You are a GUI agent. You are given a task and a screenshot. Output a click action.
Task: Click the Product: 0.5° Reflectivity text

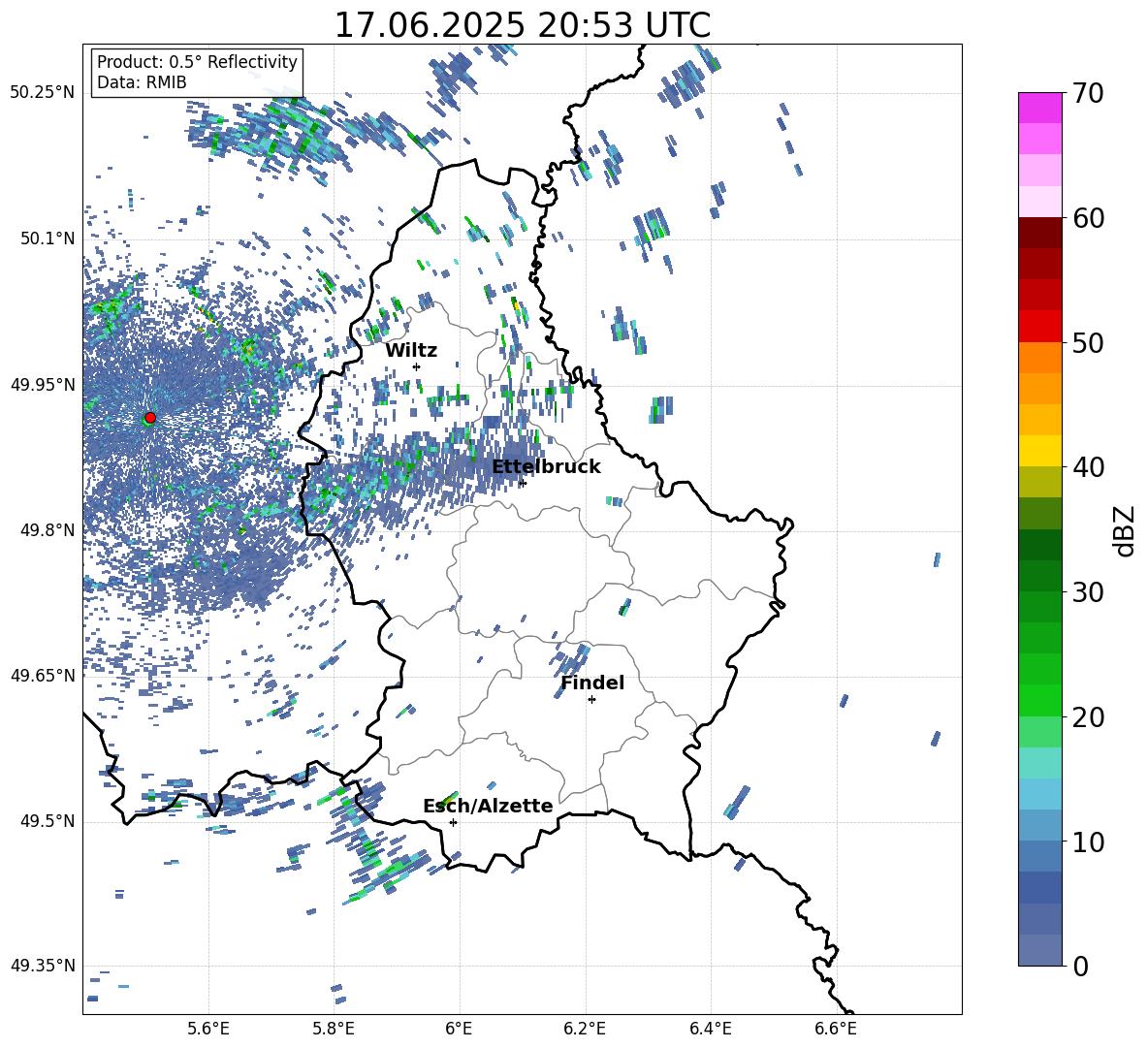(x=197, y=62)
